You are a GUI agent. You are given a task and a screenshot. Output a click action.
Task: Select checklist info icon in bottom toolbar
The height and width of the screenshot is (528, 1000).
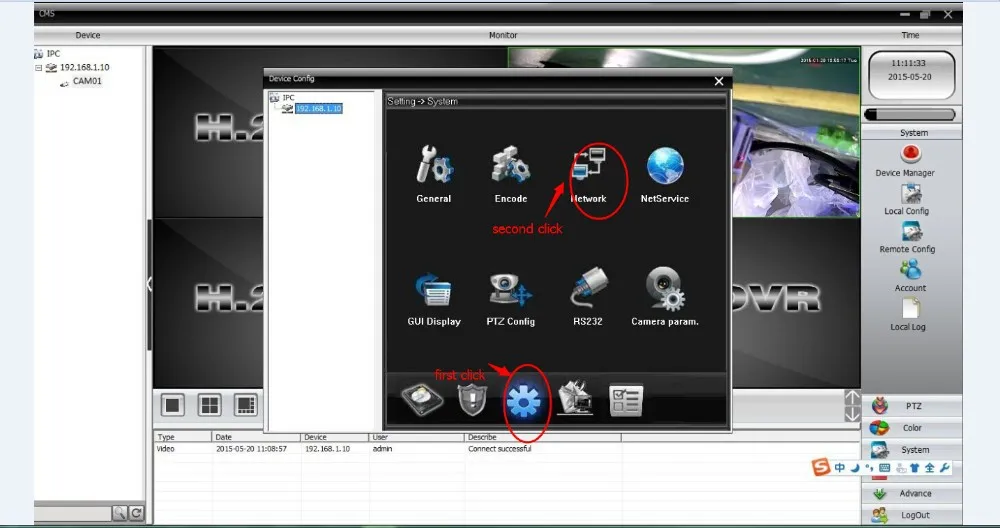[626, 400]
